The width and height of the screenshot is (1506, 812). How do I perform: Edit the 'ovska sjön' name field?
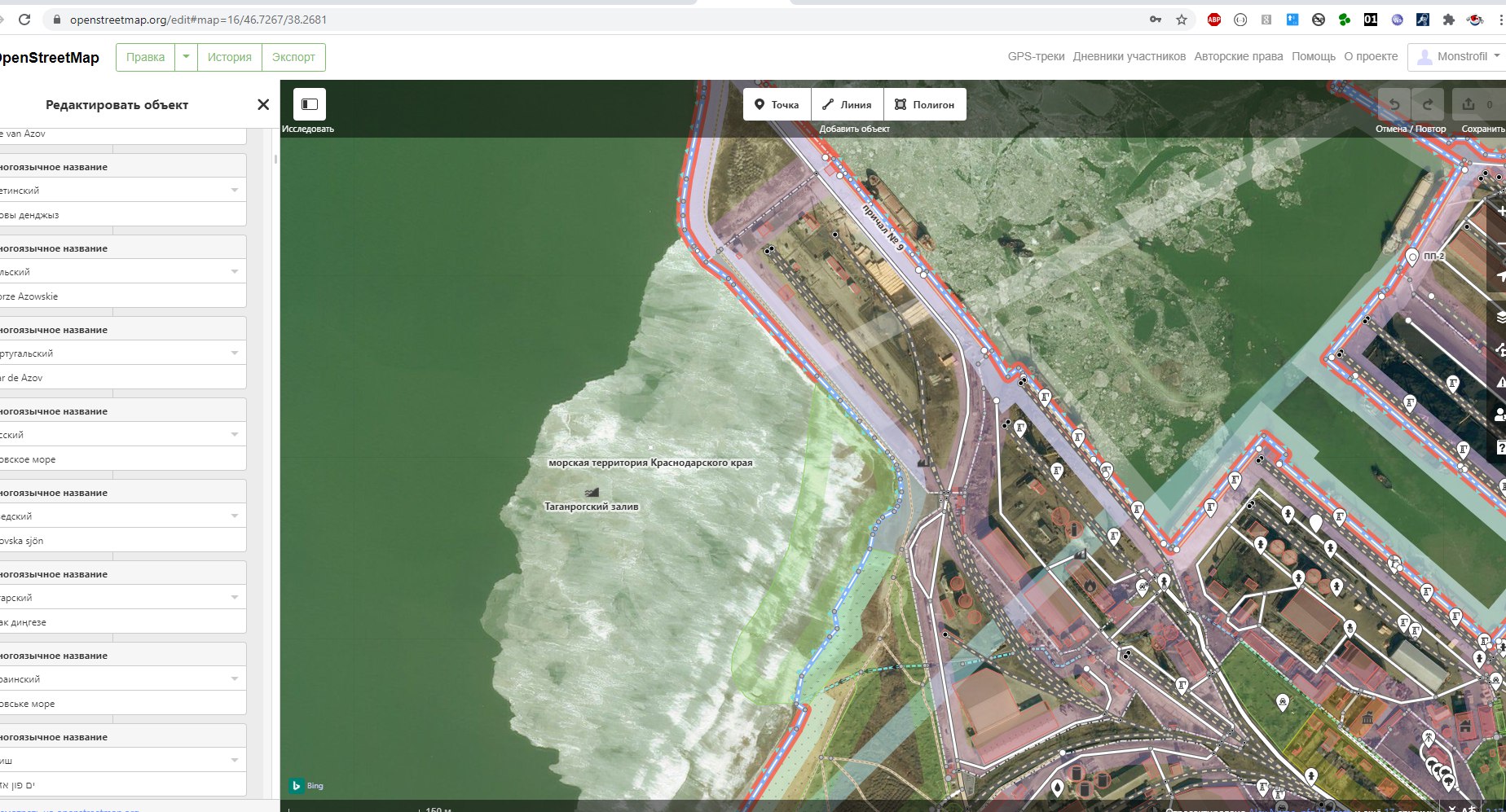pos(122,540)
